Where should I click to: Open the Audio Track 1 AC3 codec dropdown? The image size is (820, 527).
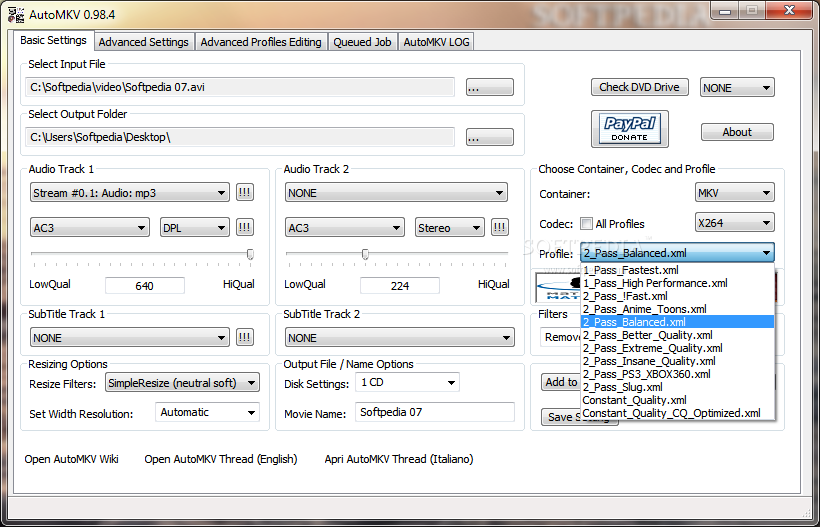(x=89, y=228)
